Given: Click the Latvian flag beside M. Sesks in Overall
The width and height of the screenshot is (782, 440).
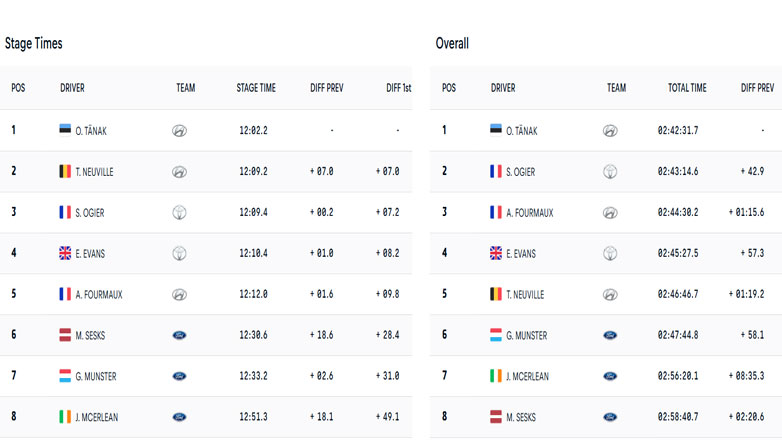Looking at the screenshot, I should click(496, 417).
